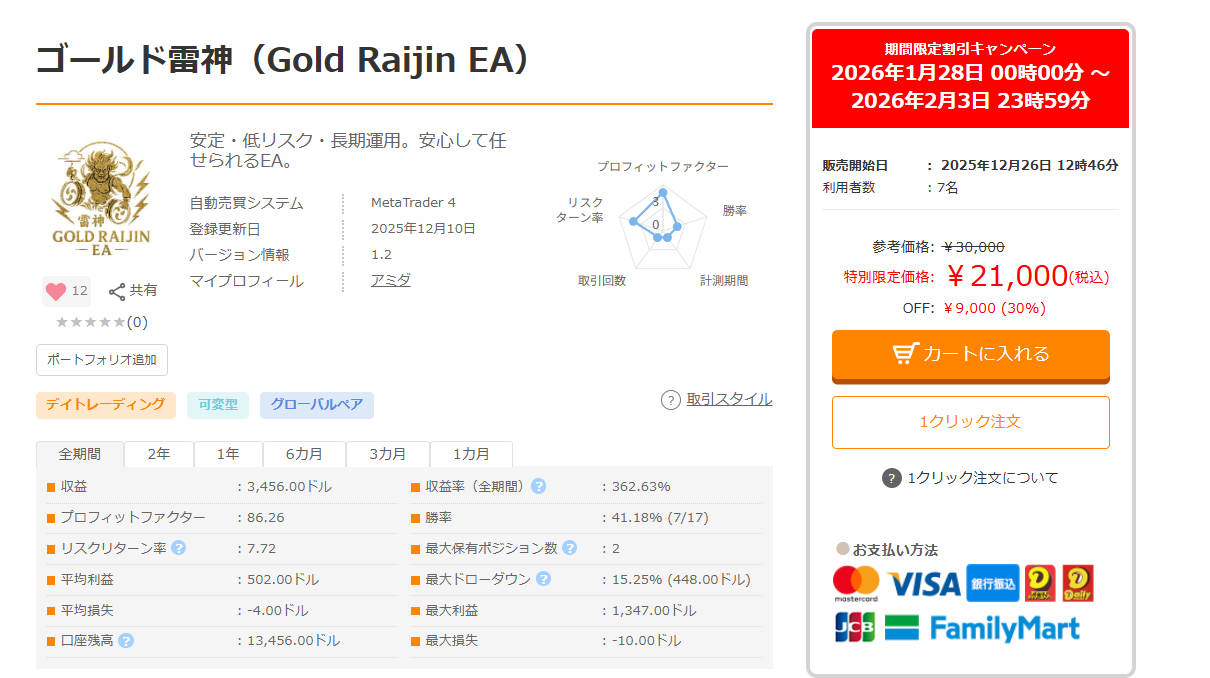1210x678 pixels.
Task: Click the 41.18% (7/17) win rate value
Action: tap(660, 518)
